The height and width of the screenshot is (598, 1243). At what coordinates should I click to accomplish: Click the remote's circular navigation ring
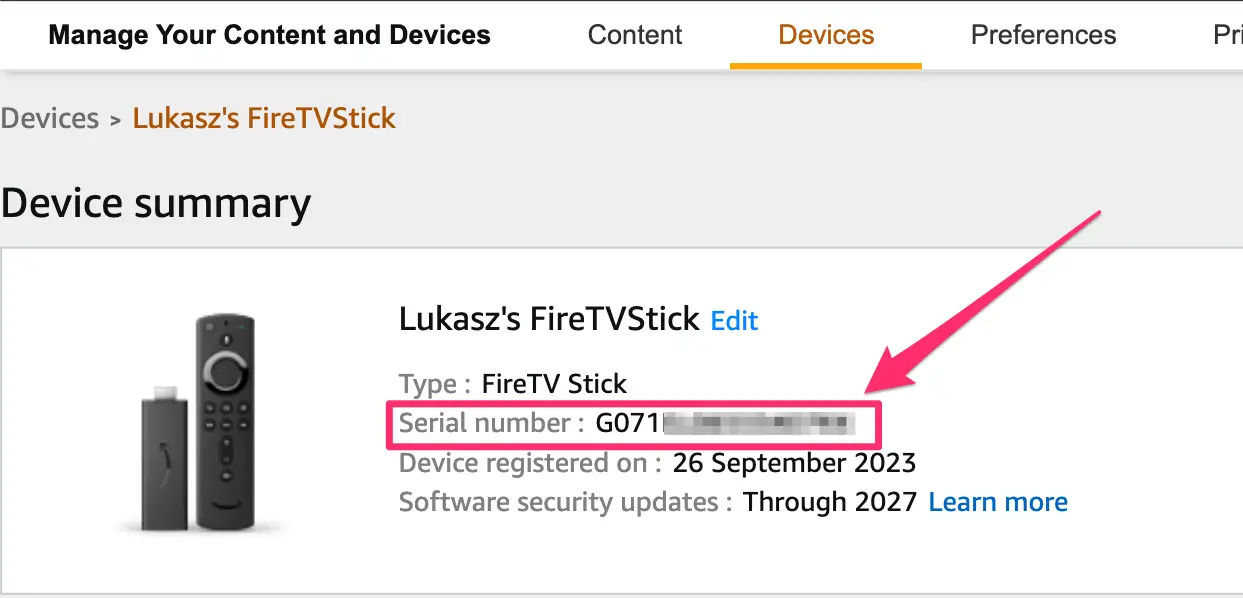click(x=229, y=374)
